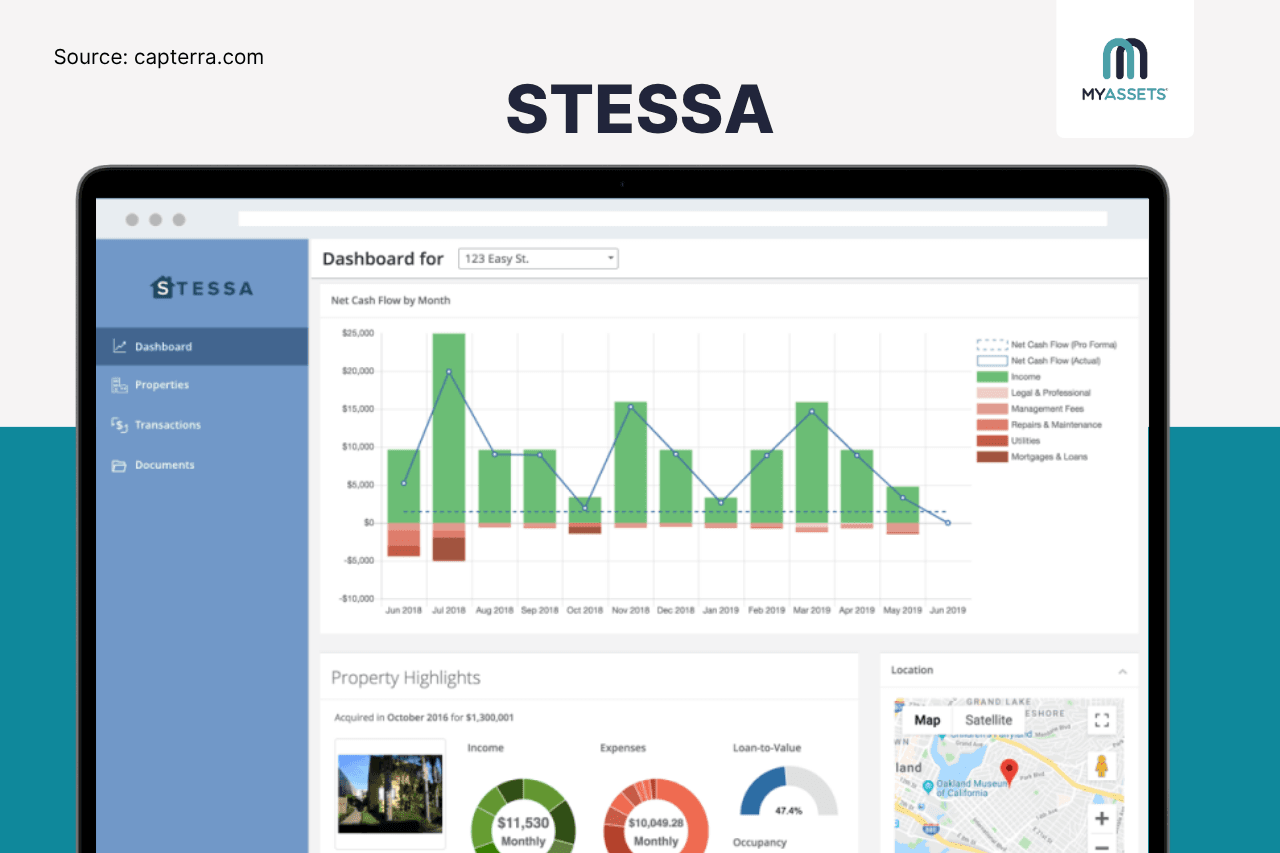Toggle Income series in chart legend
The width and height of the screenshot is (1280, 853).
[1008, 377]
